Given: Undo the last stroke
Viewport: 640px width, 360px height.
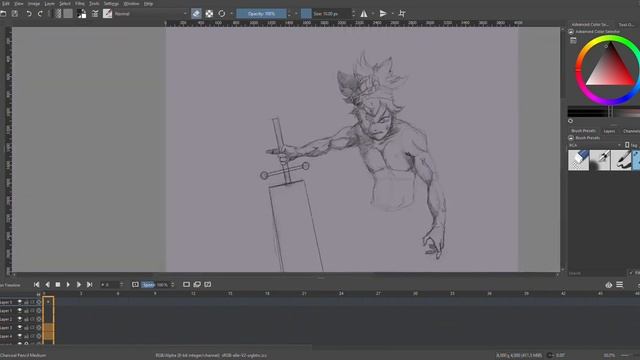Looking at the screenshot, I should point(29,13).
